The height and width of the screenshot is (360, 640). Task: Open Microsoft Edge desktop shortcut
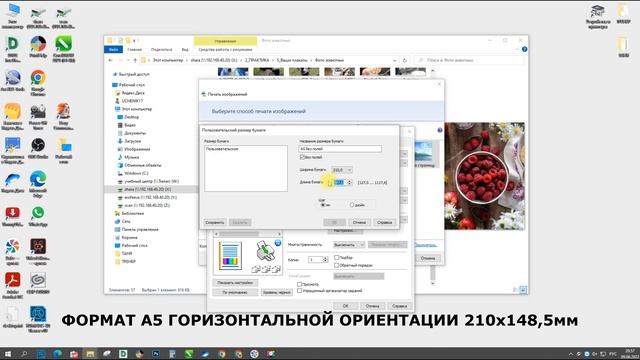(x=38, y=184)
